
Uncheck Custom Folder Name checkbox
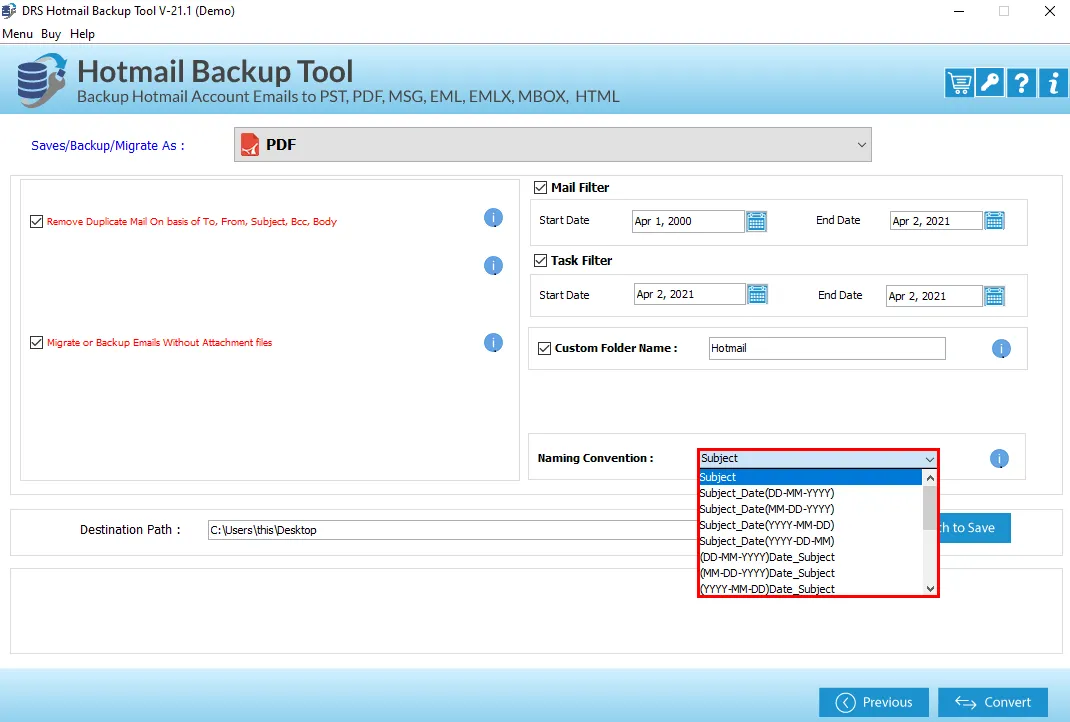click(x=545, y=348)
